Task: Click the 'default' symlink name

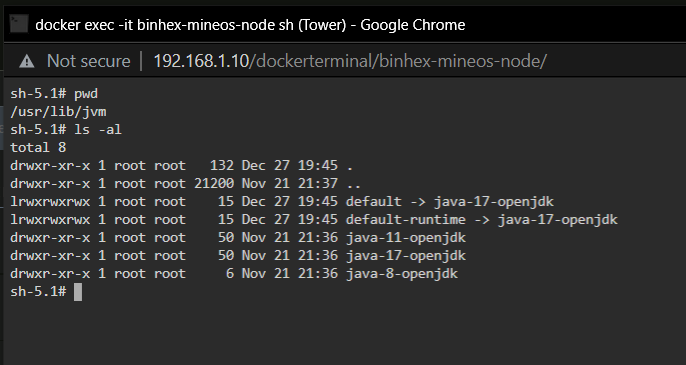Action: point(373,202)
